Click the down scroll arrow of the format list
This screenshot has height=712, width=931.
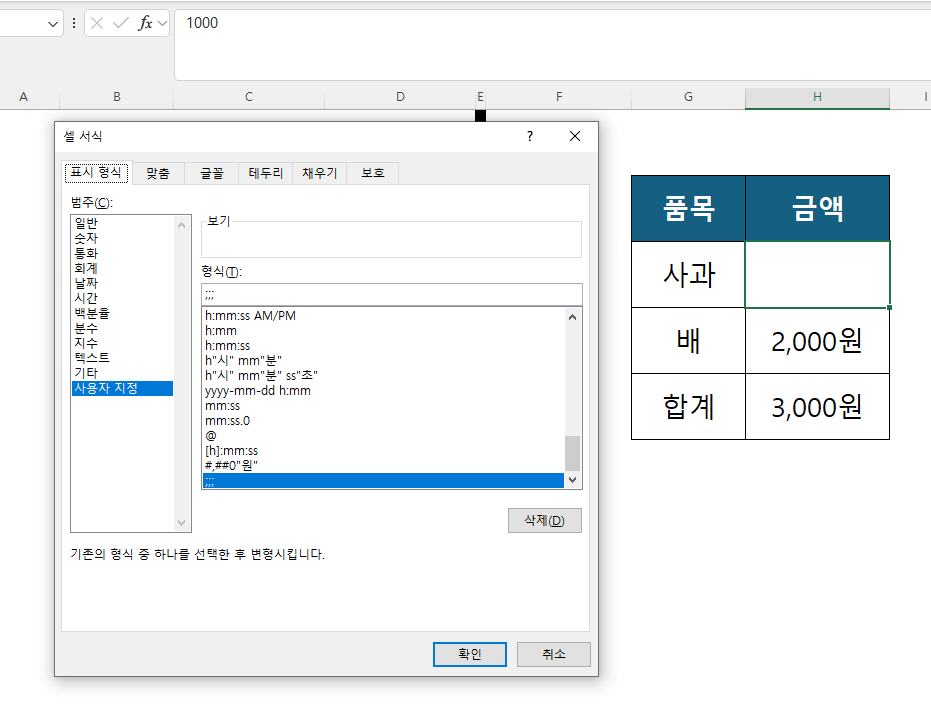pos(572,478)
